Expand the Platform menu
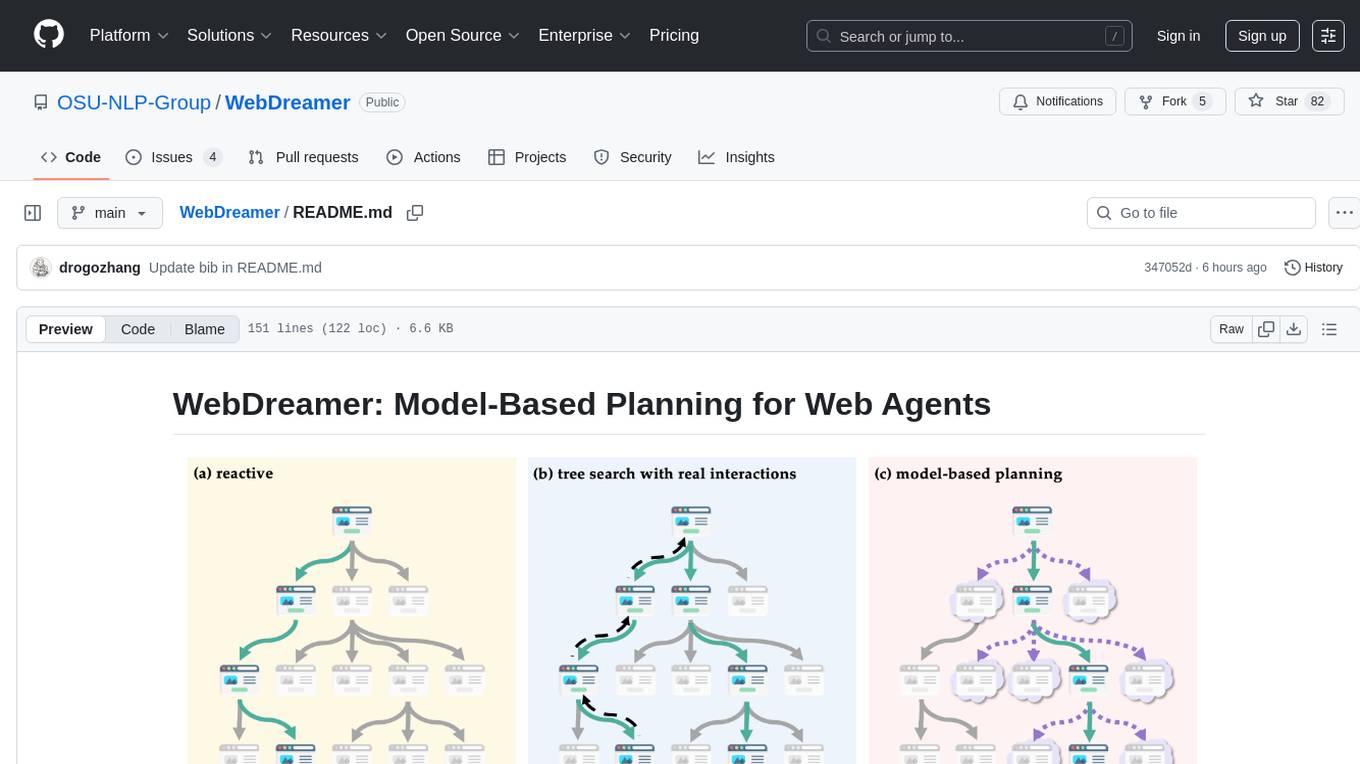Screen dimensions: 1360x764 (129, 35)
